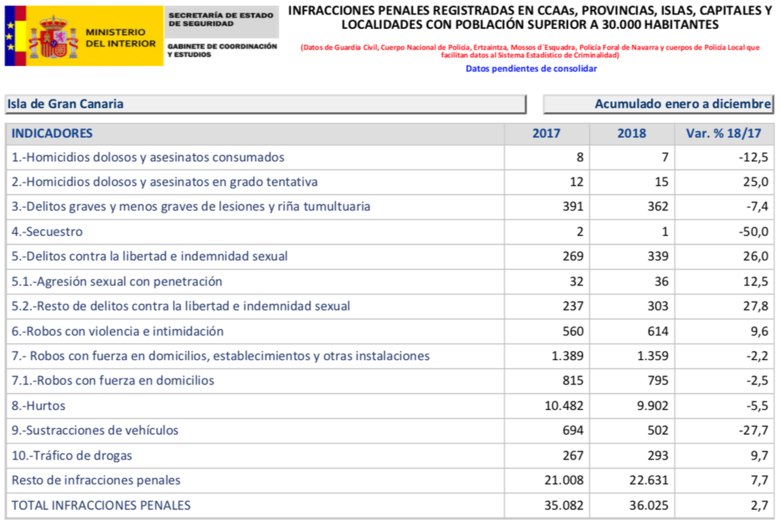The height and width of the screenshot is (523, 780).
Task: Select the 4.-Secuestro row label
Action: point(47,232)
